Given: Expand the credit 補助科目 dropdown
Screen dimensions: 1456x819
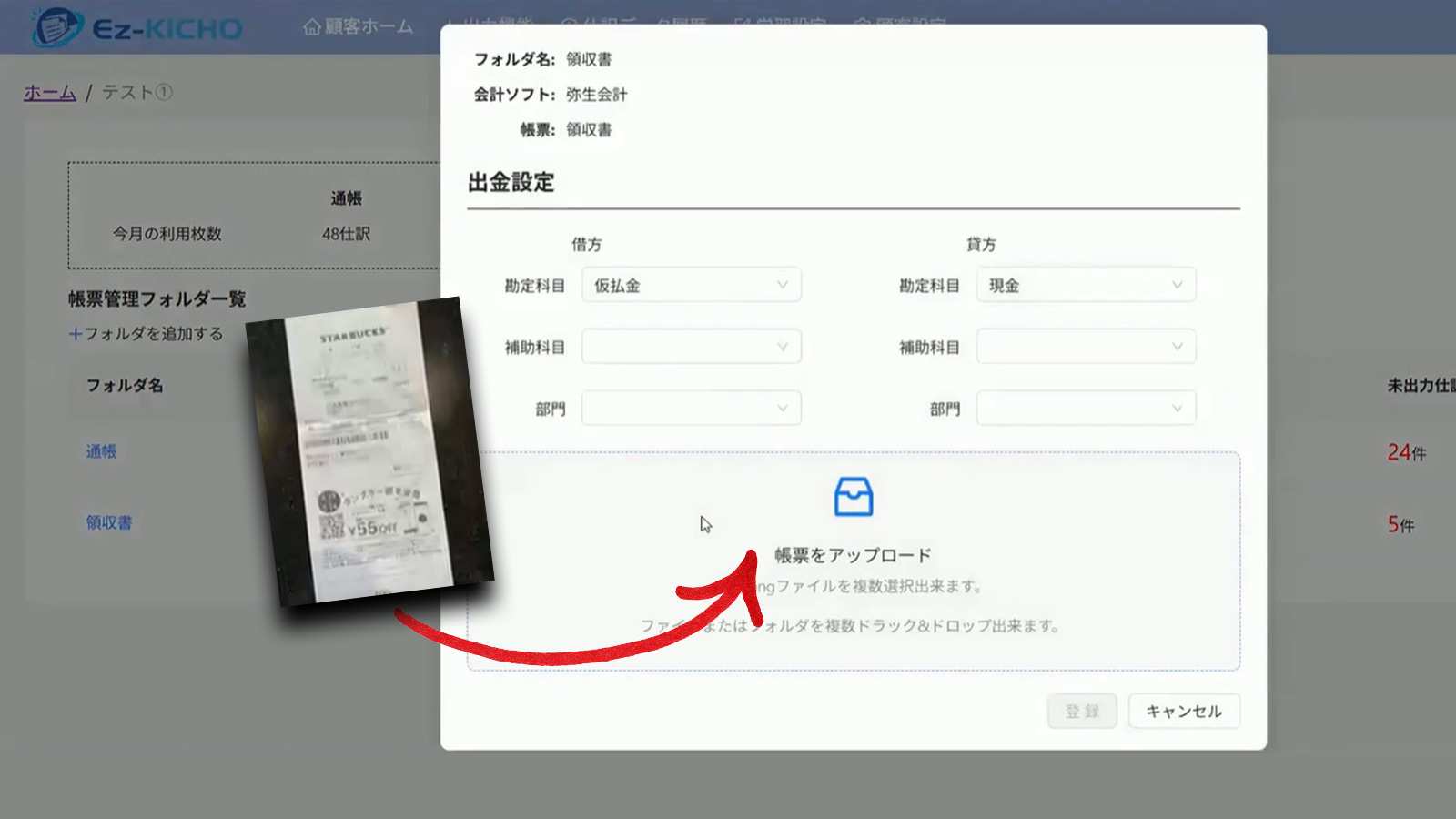Looking at the screenshot, I should [x=1085, y=347].
